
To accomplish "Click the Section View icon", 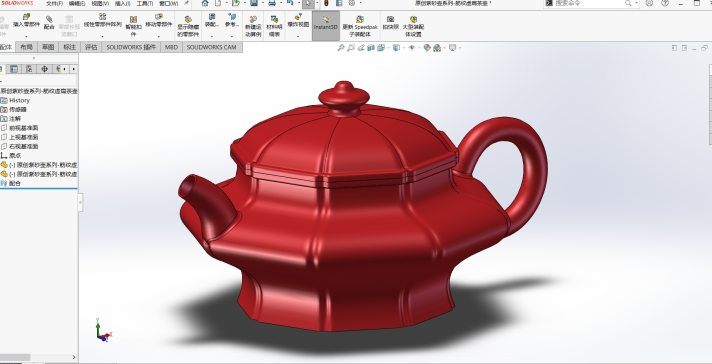I will (x=371, y=47).
